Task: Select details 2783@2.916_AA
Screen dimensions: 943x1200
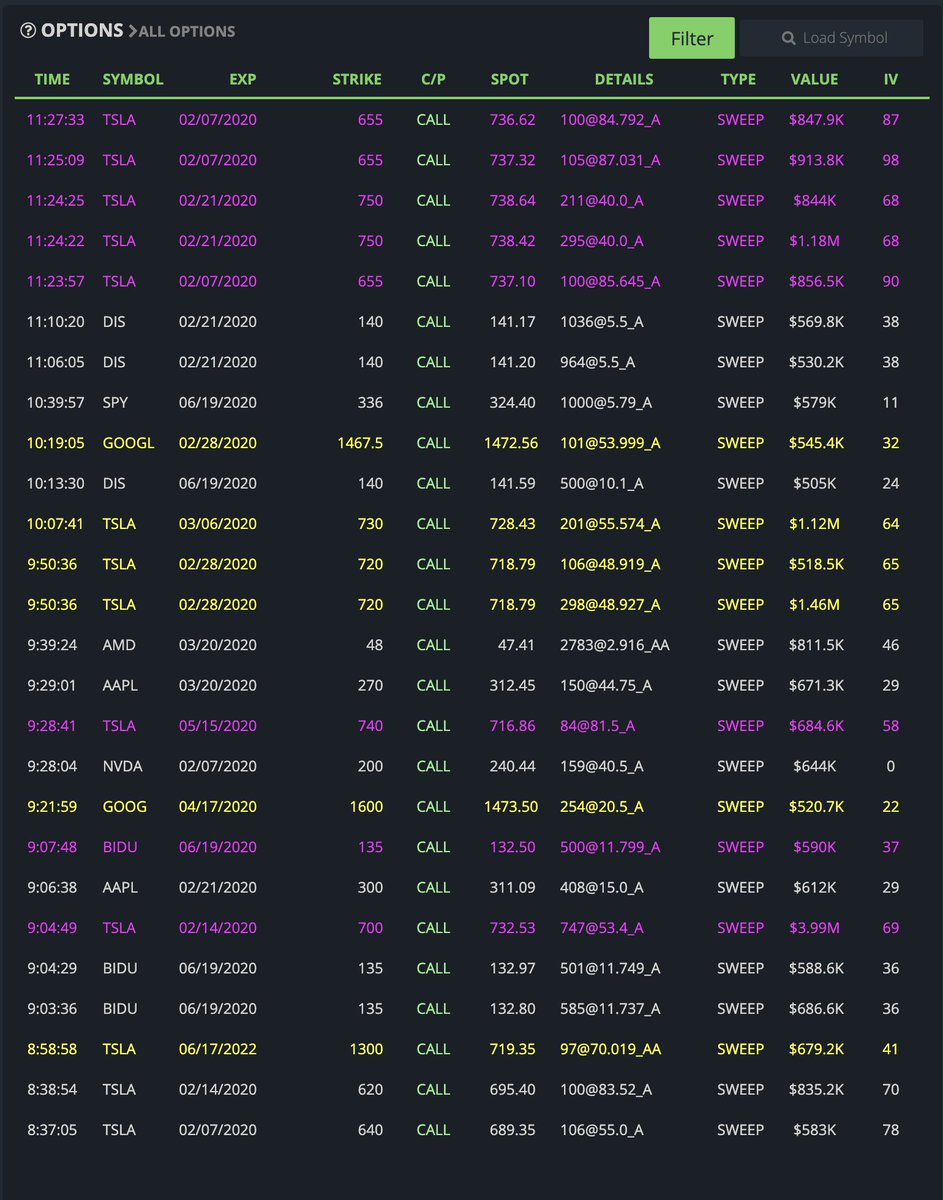Action: pos(615,645)
